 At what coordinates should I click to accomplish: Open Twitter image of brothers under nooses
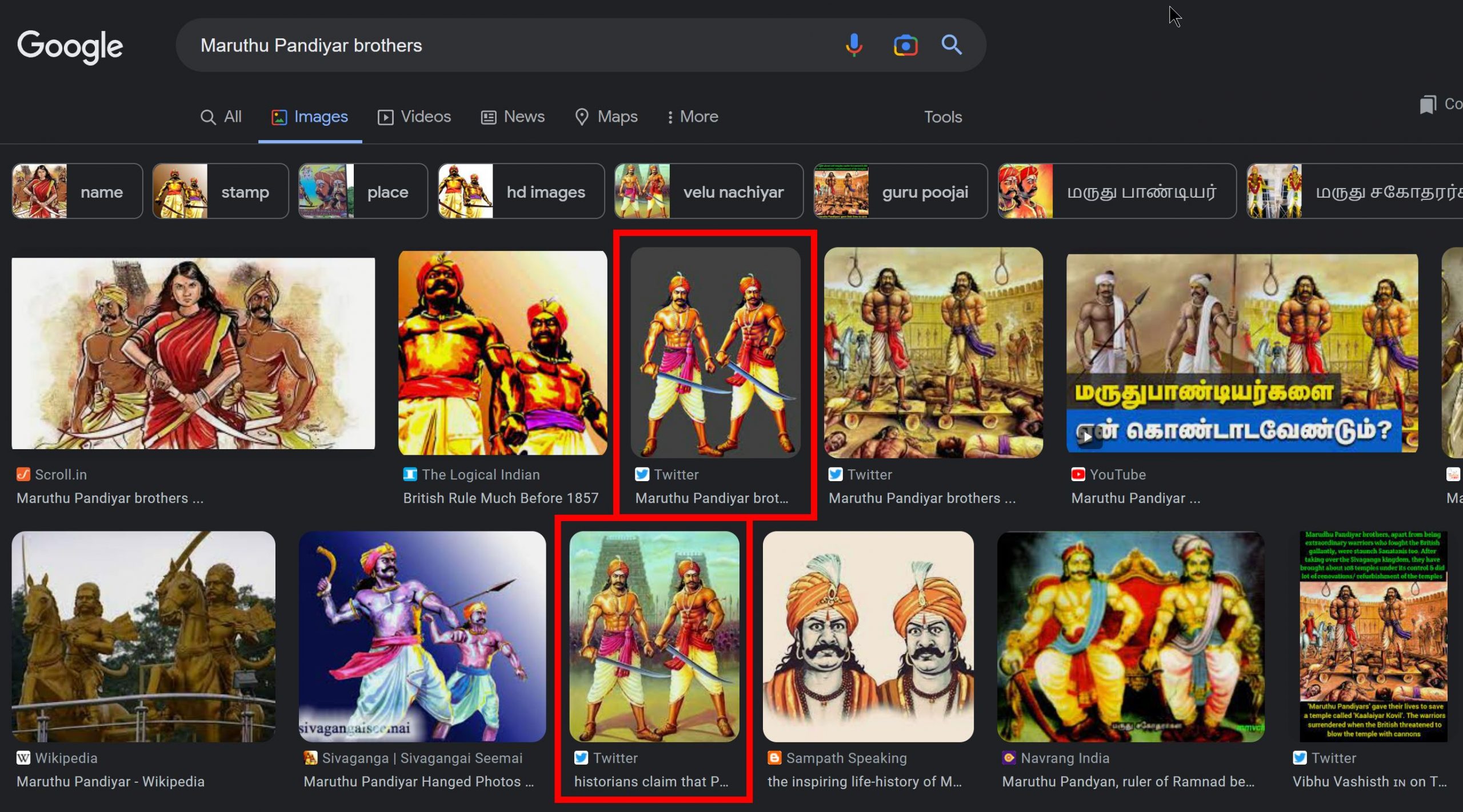click(x=933, y=353)
